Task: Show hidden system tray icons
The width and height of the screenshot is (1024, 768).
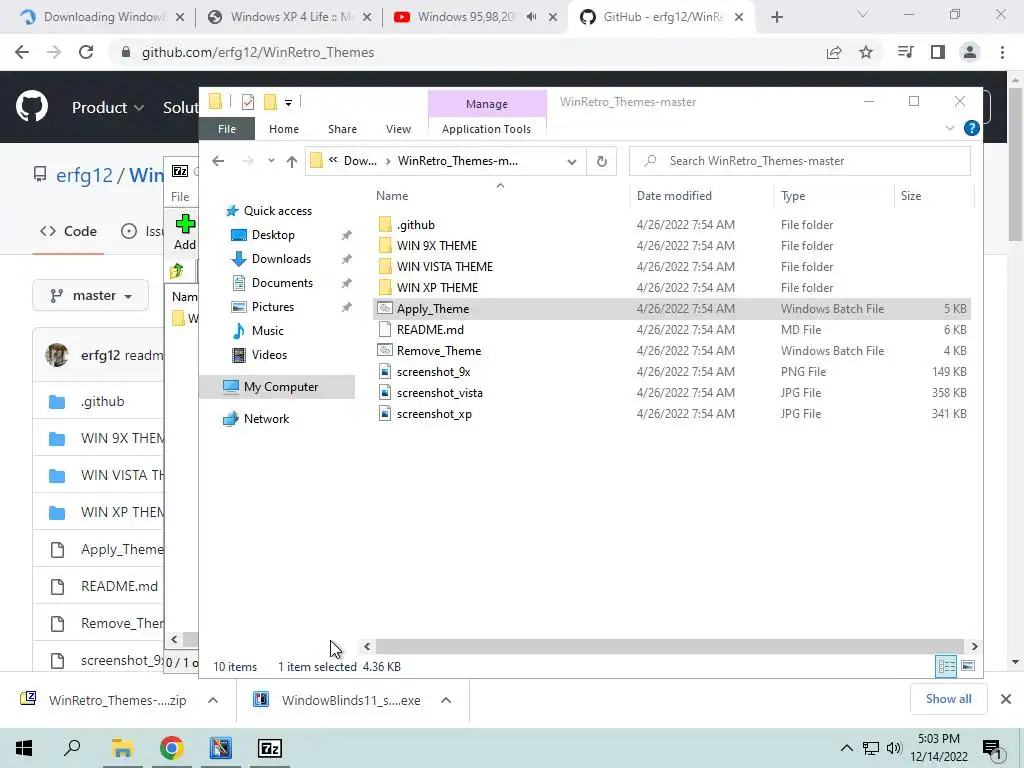Action: tap(846, 748)
